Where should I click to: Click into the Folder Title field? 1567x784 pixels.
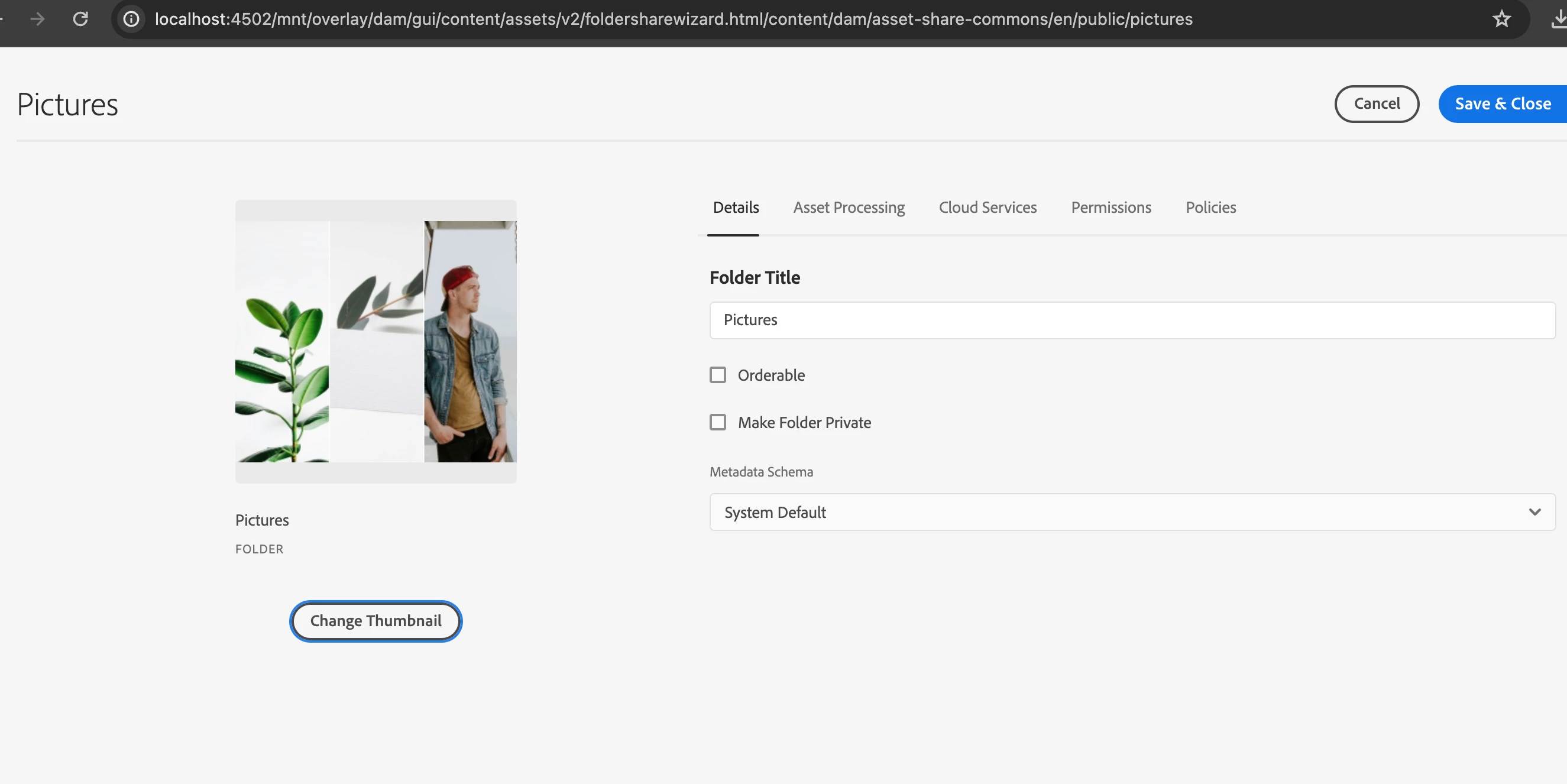pos(1131,320)
